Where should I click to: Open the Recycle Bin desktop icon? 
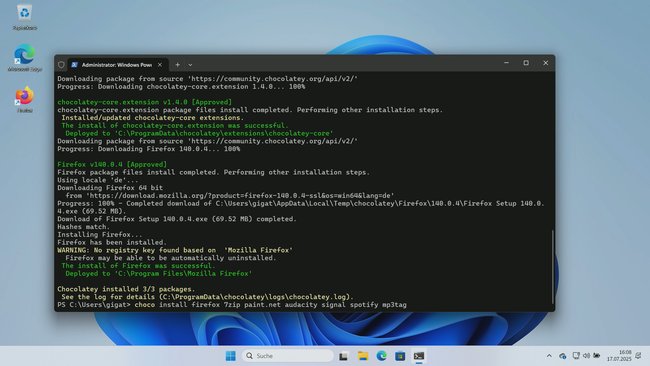(x=24, y=17)
